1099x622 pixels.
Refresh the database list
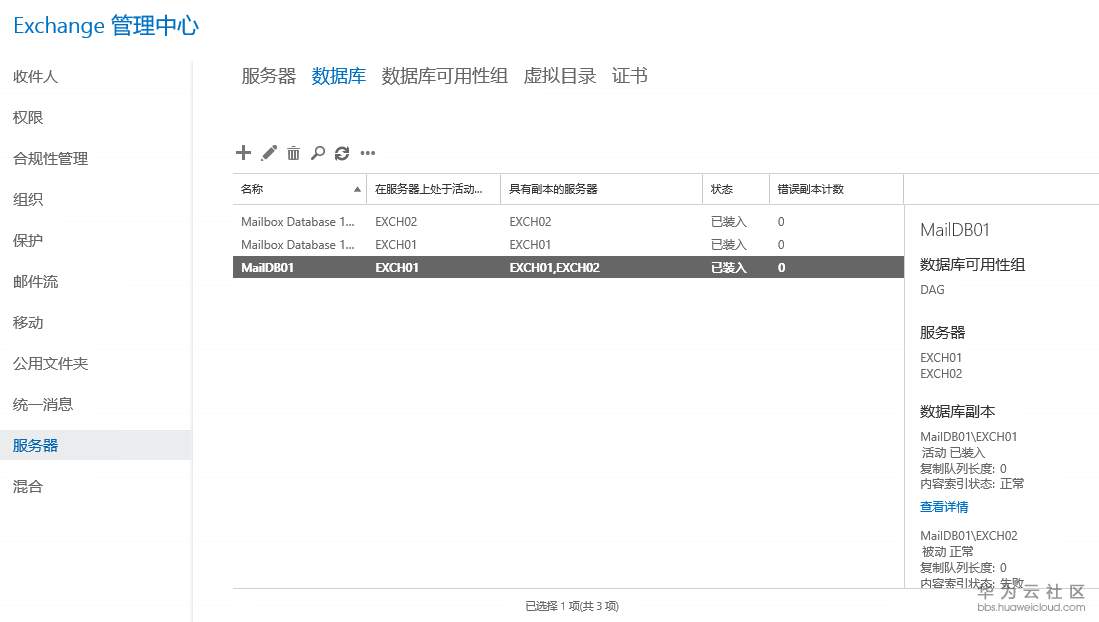(x=342, y=153)
